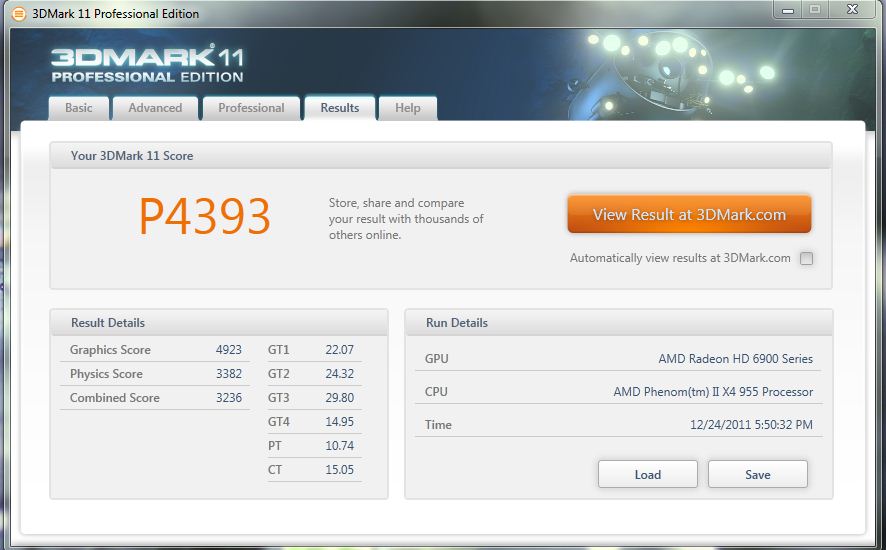The image size is (886, 550).
Task: Close the 3DMark 11 window
Action: click(x=853, y=10)
